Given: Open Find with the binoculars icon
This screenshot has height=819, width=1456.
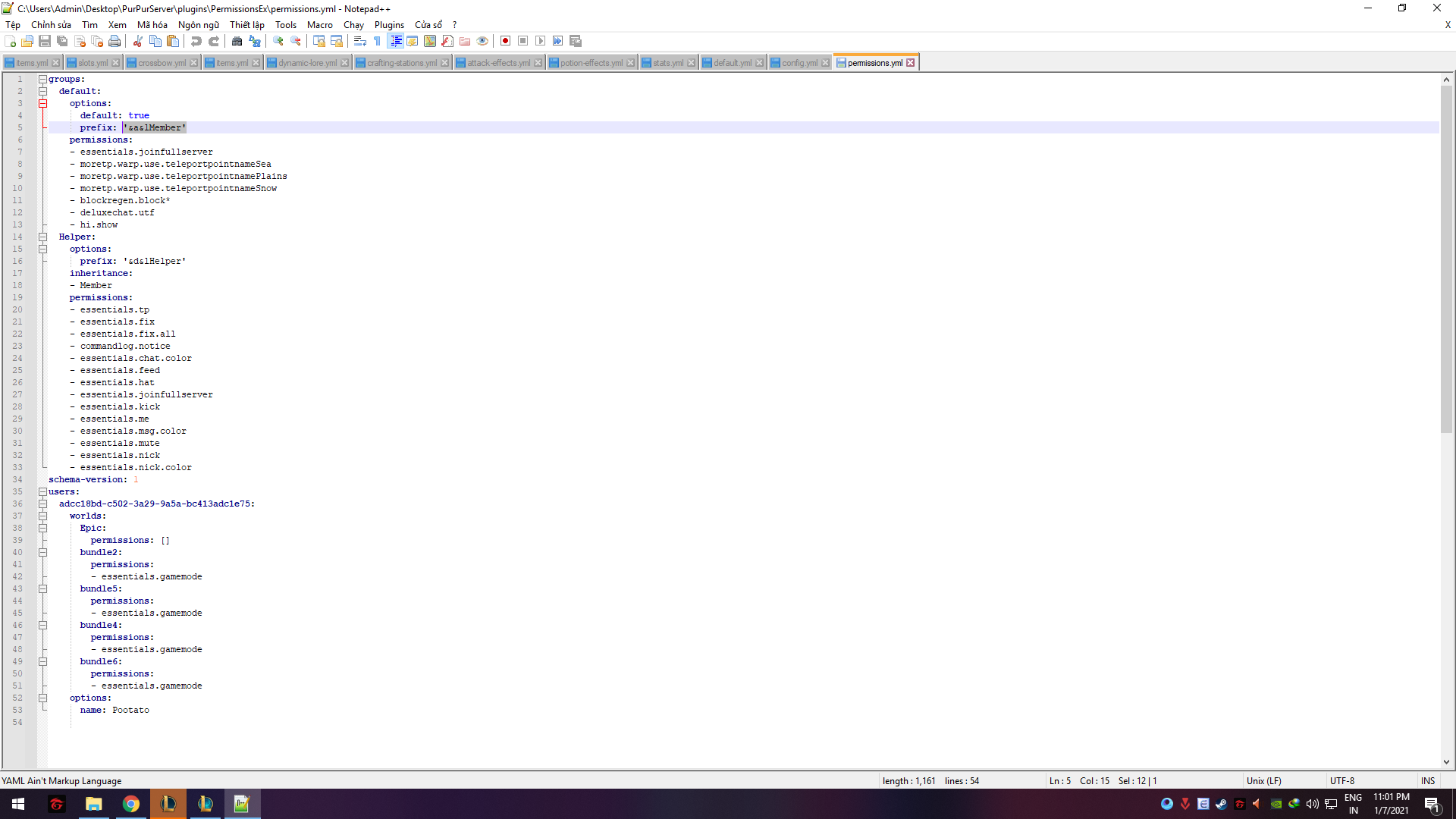Looking at the screenshot, I should pos(237,41).
